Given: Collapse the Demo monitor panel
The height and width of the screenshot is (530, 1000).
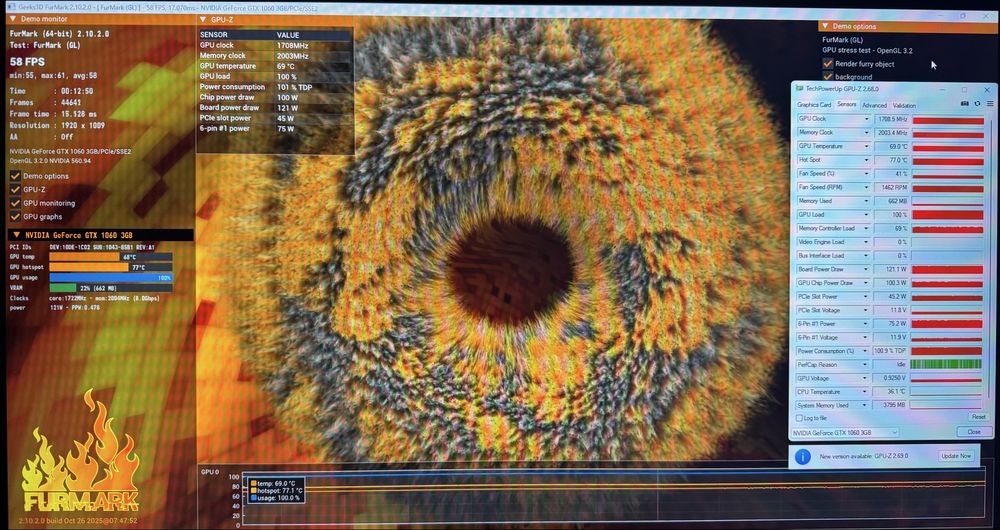Looking at the screenshot, I should pyautogui.click(x=13, y=19).
